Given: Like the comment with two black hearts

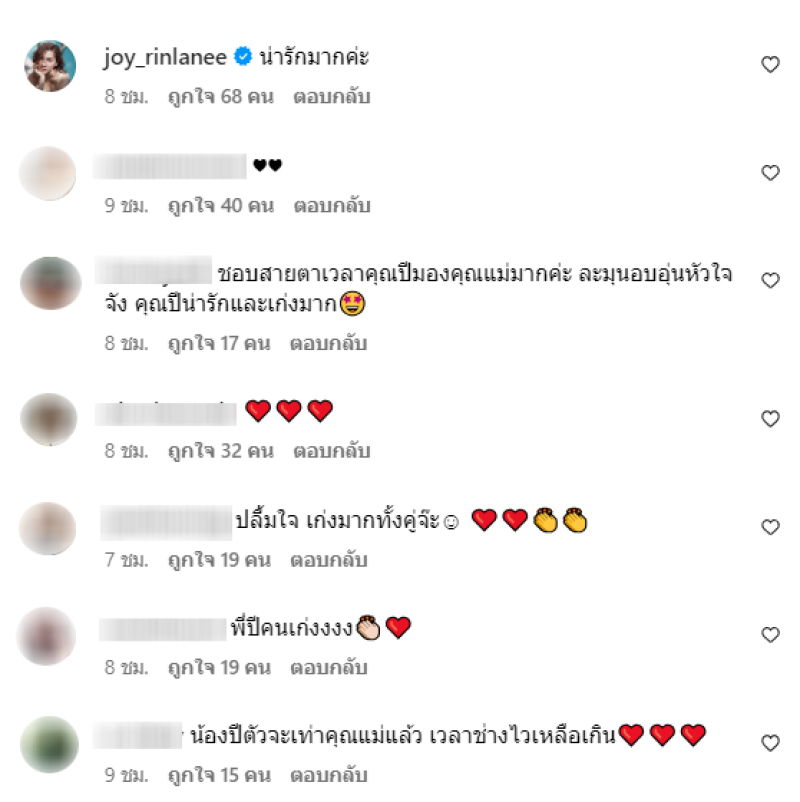Looking at the screenshot, I should [770, 172].
